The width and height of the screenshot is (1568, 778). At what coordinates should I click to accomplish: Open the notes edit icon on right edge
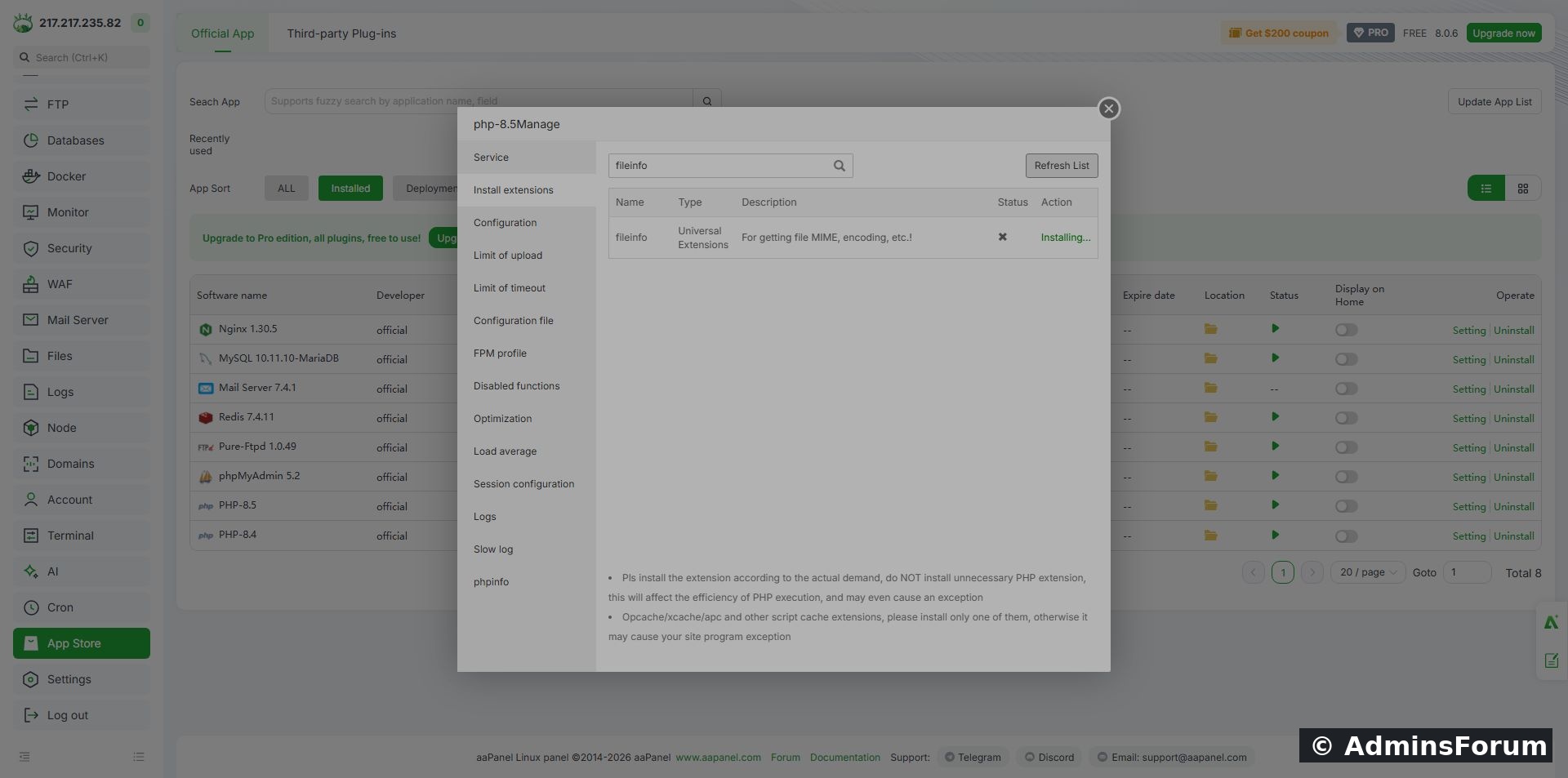pos(1552,660)
